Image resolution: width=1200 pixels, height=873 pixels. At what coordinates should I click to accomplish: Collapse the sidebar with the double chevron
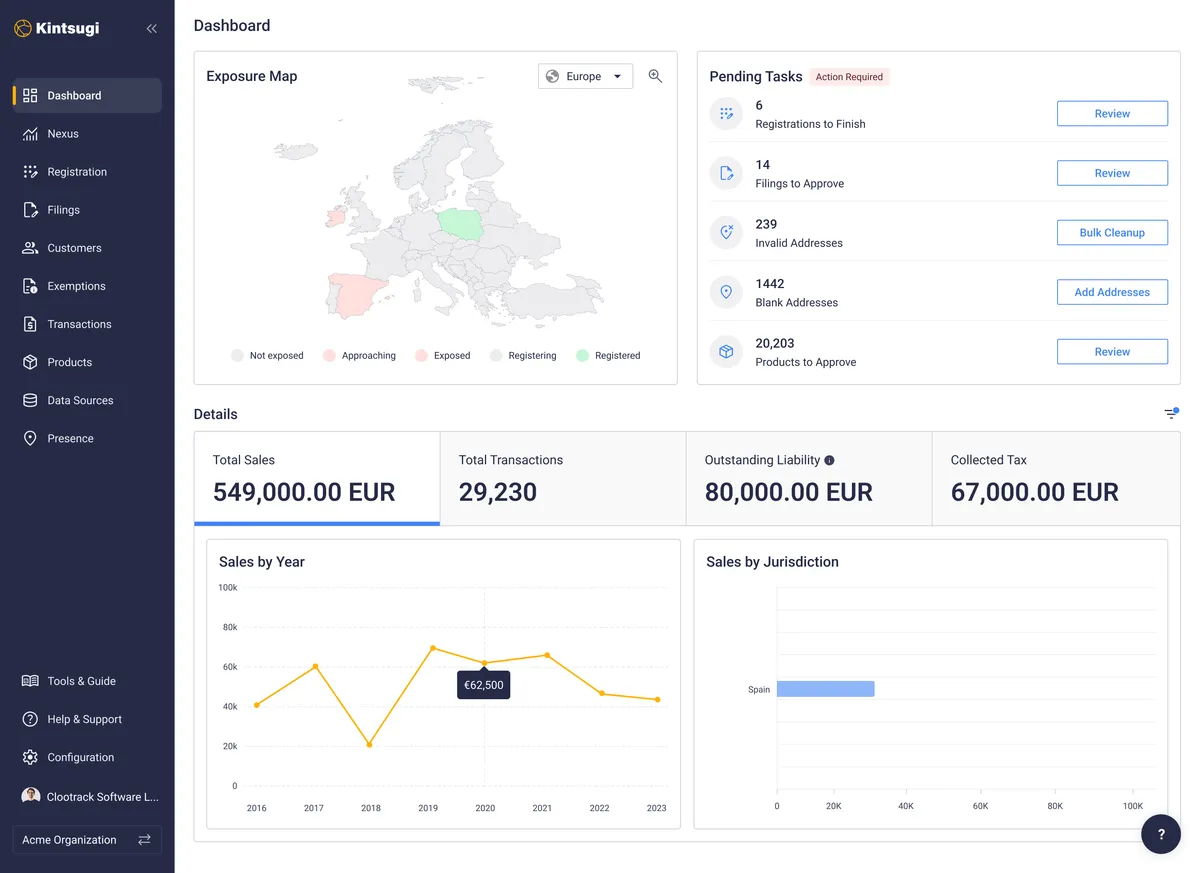152,29
